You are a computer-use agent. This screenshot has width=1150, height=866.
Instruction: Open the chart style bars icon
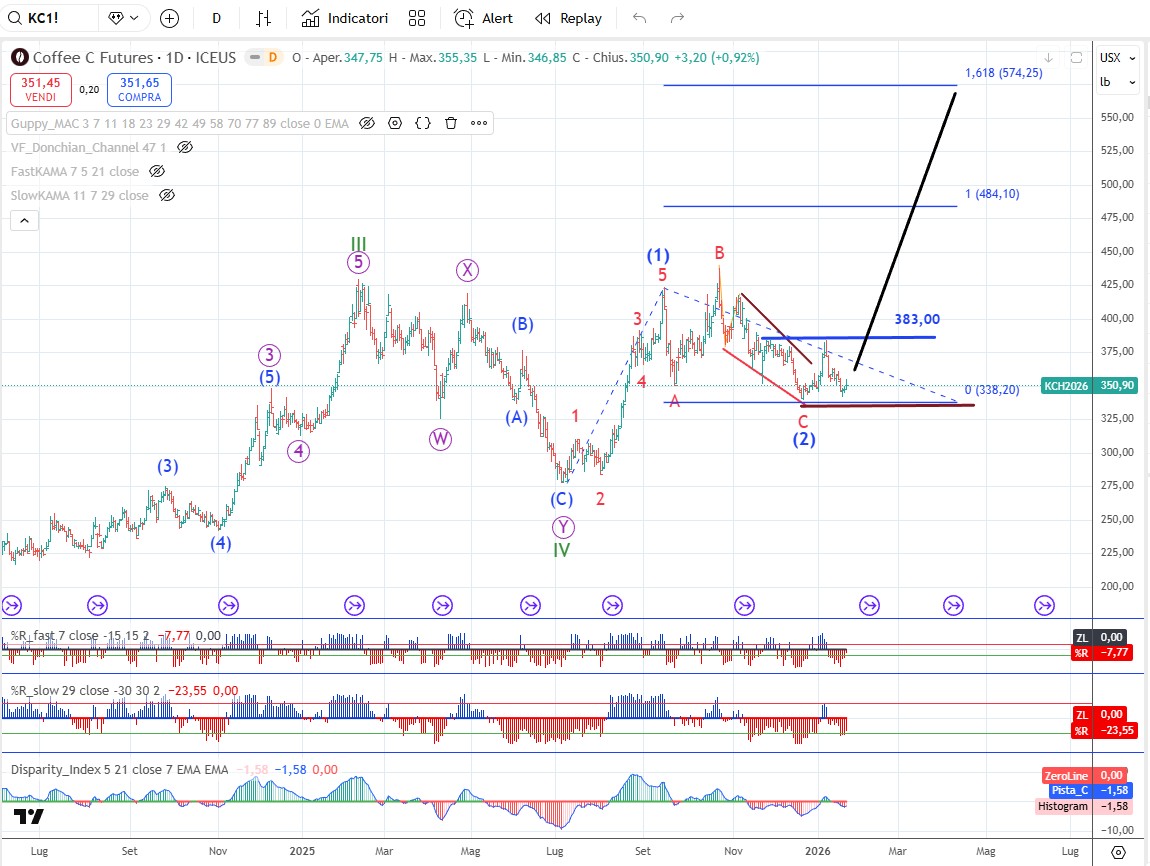click(264, 18)
